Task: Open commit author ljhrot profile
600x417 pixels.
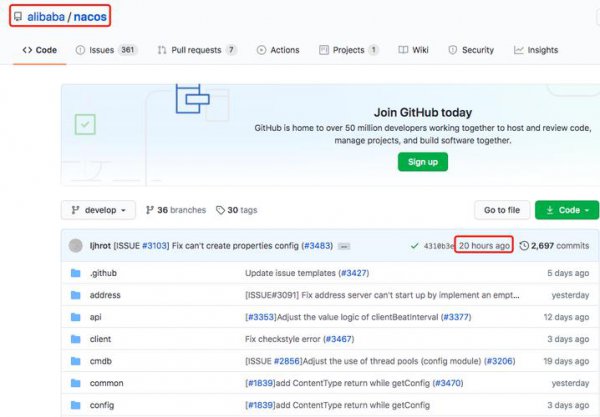Action: (x=100, y=246)
